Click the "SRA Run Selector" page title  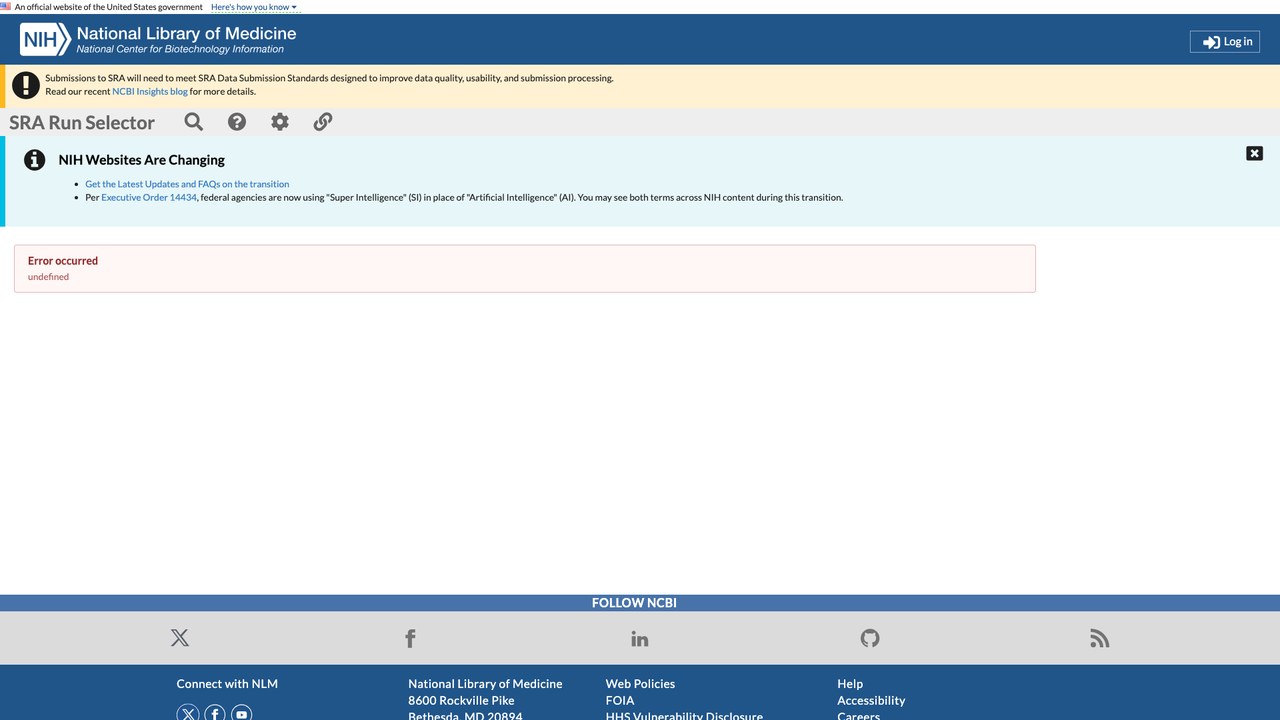pyautogui.click(x=82, y=123)
